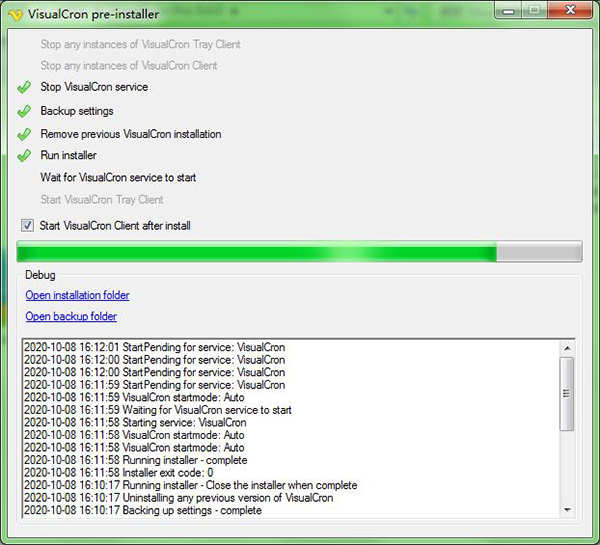
Task: Click green checkmark beside Stop VisualCron service
Action: 24,87
